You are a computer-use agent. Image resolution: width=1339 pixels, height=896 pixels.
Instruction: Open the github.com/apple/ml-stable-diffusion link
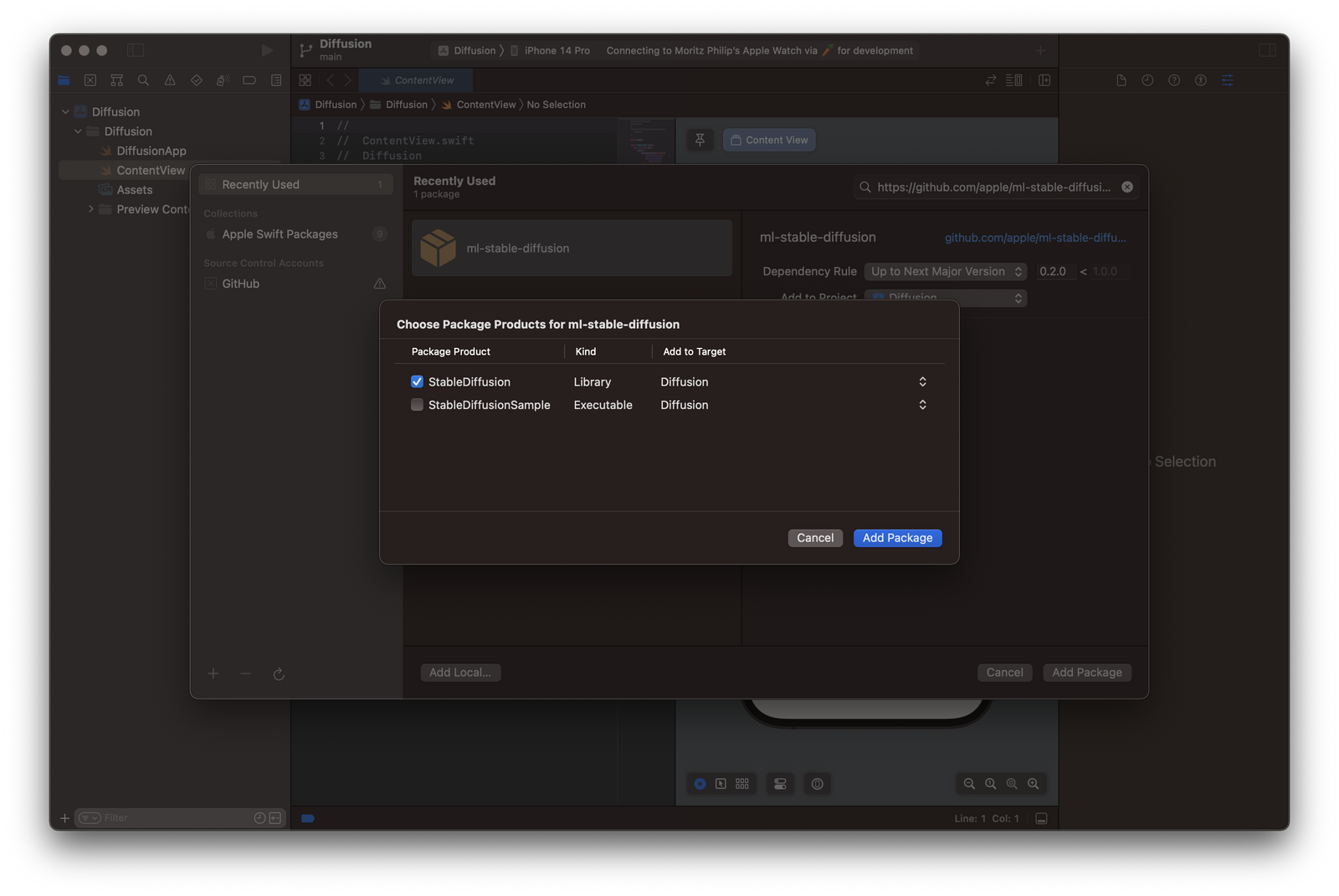[1035, 238]
